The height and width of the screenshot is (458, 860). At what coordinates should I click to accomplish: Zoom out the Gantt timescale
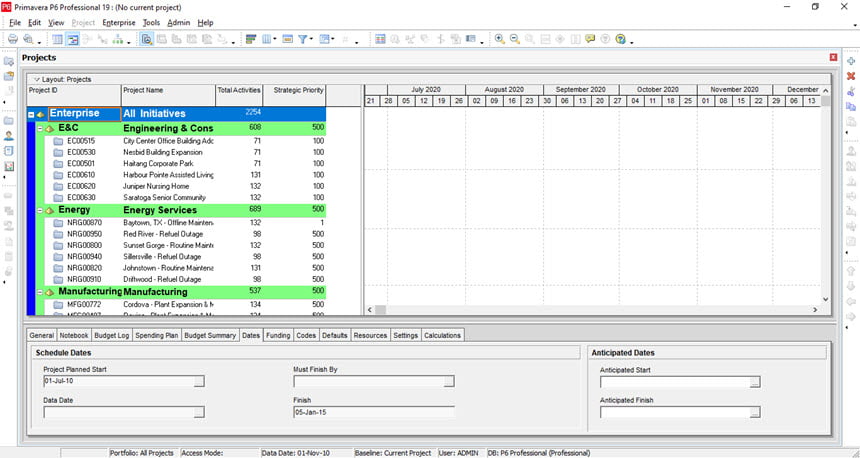(x=514, y=39)
